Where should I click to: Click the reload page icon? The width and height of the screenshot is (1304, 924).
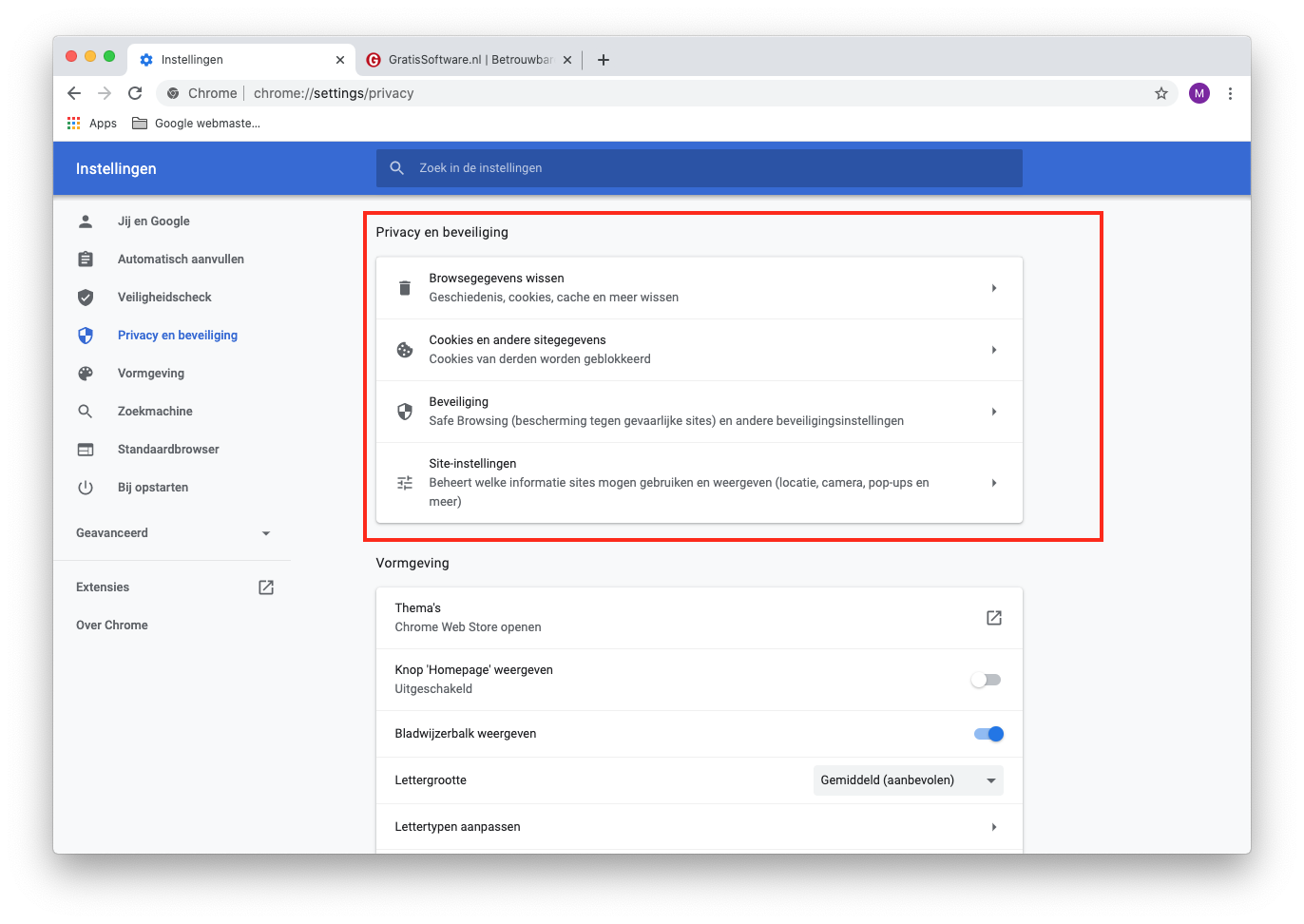tap(135, 93)
